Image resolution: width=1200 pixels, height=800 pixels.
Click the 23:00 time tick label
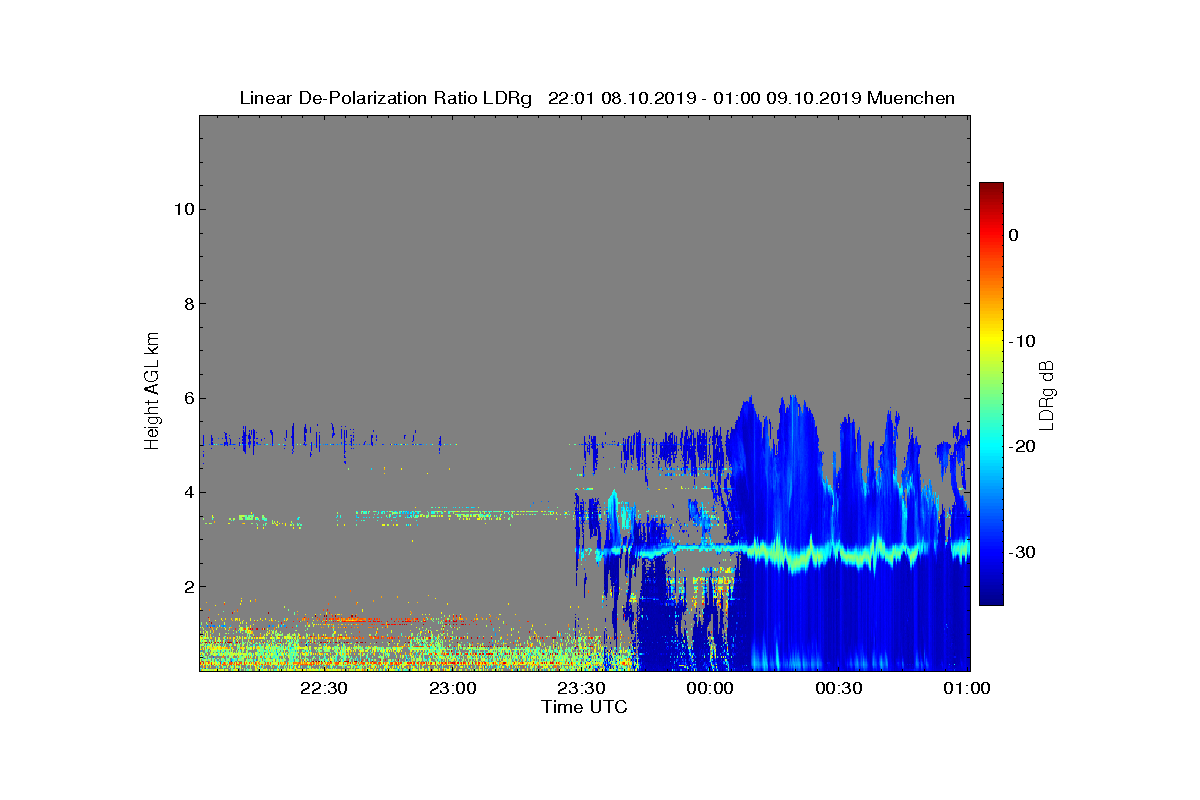(453, 688)
